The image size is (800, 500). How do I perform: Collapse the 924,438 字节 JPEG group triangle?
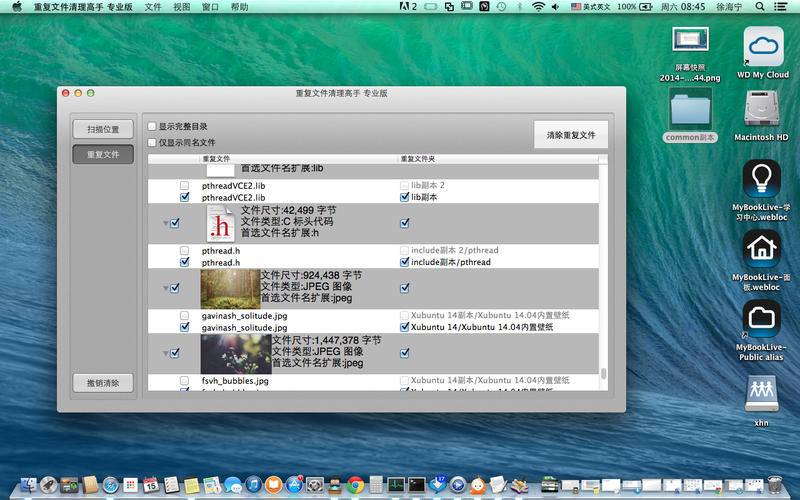165,288
